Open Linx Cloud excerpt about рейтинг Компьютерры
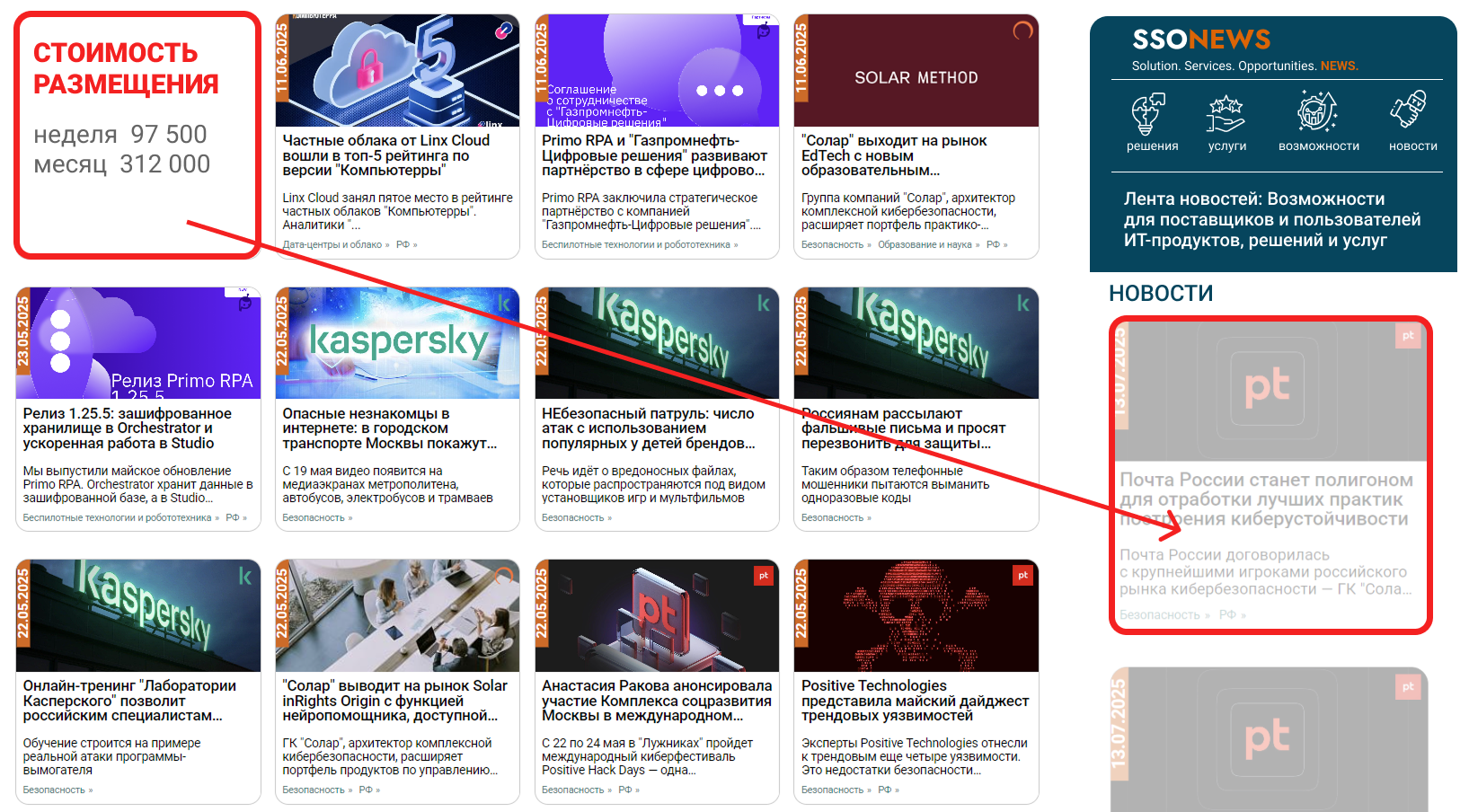The image size is (1469, 812). pyautogui.click(x=397, y=211)
